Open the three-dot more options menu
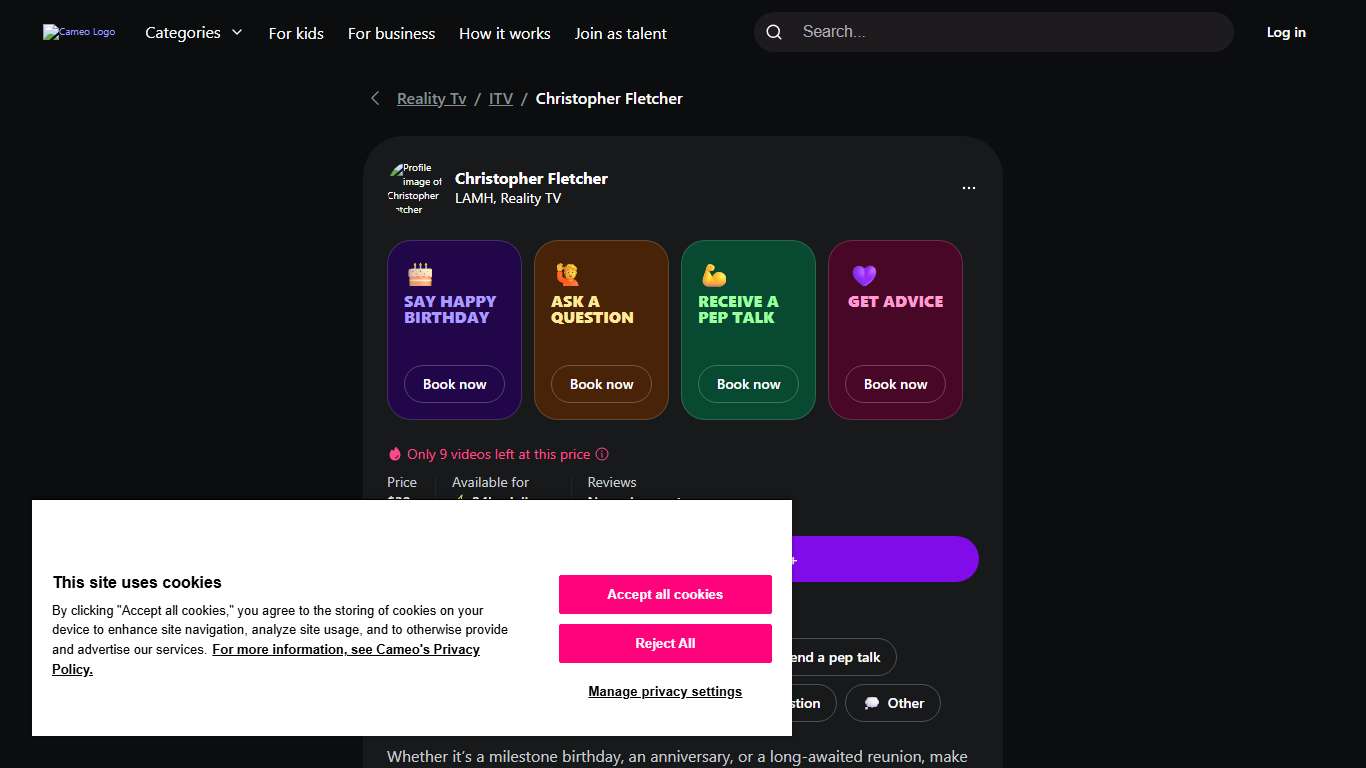Screen dimensions: 1366x768 [968, 188]
